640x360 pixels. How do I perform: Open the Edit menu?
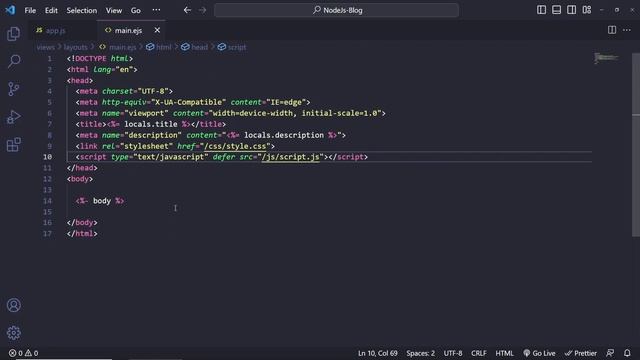pos(51,10)
